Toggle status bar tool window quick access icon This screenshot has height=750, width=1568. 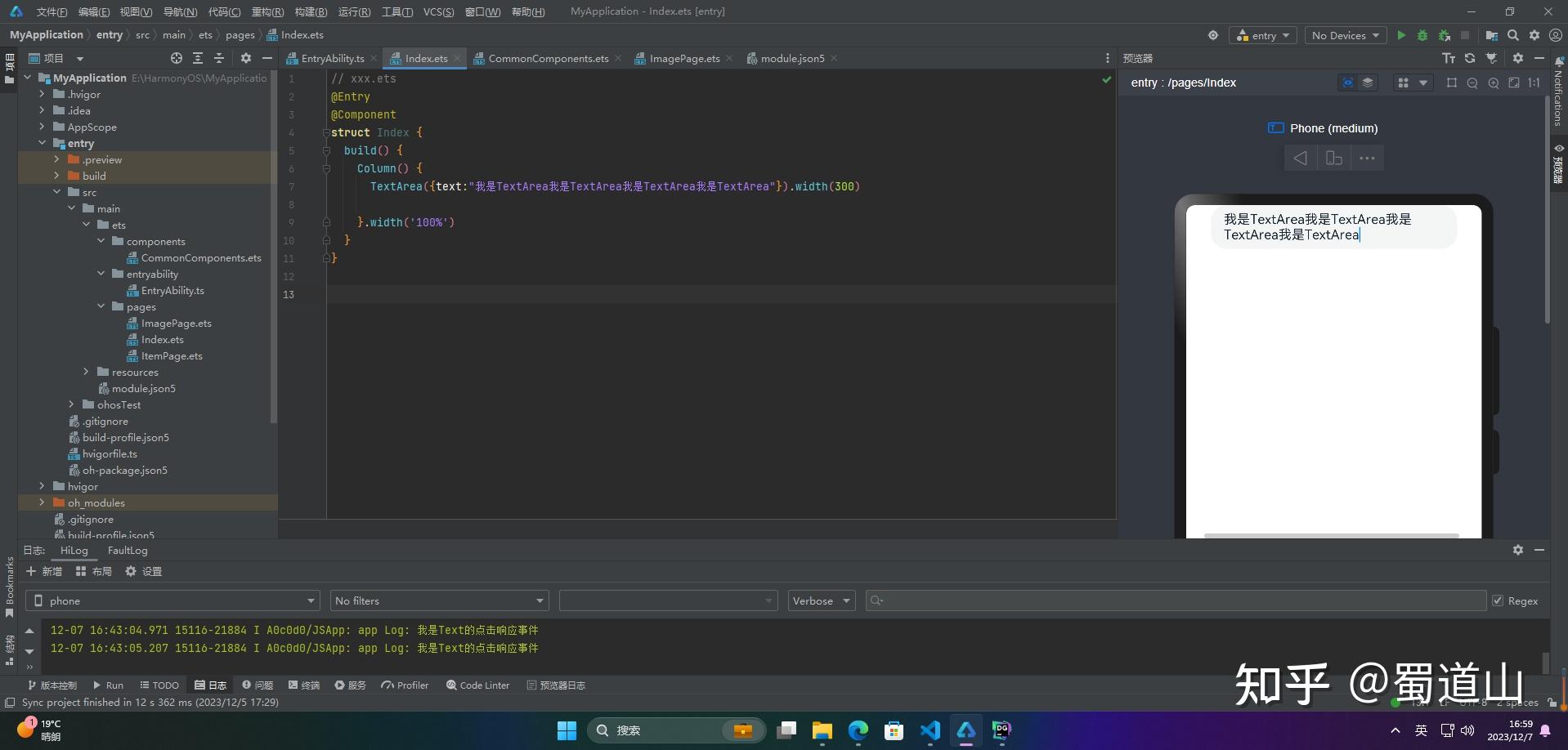coord(10,703)
